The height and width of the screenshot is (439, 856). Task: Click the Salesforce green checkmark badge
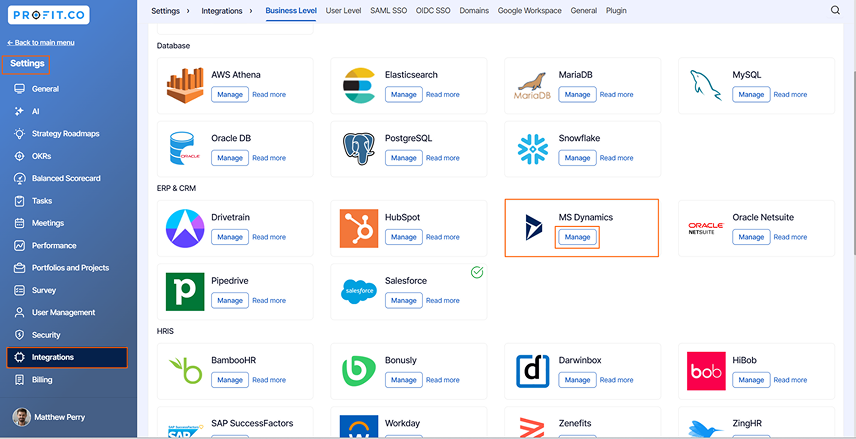(477, 272)
